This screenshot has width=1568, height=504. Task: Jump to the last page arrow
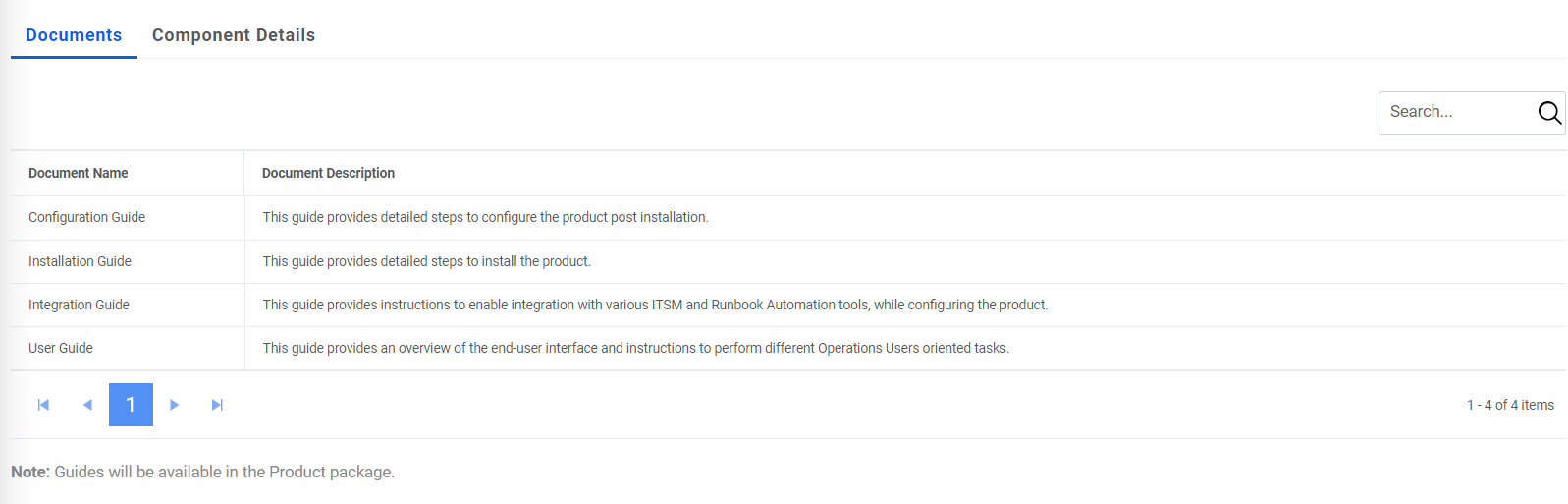(x=217, y=405)
